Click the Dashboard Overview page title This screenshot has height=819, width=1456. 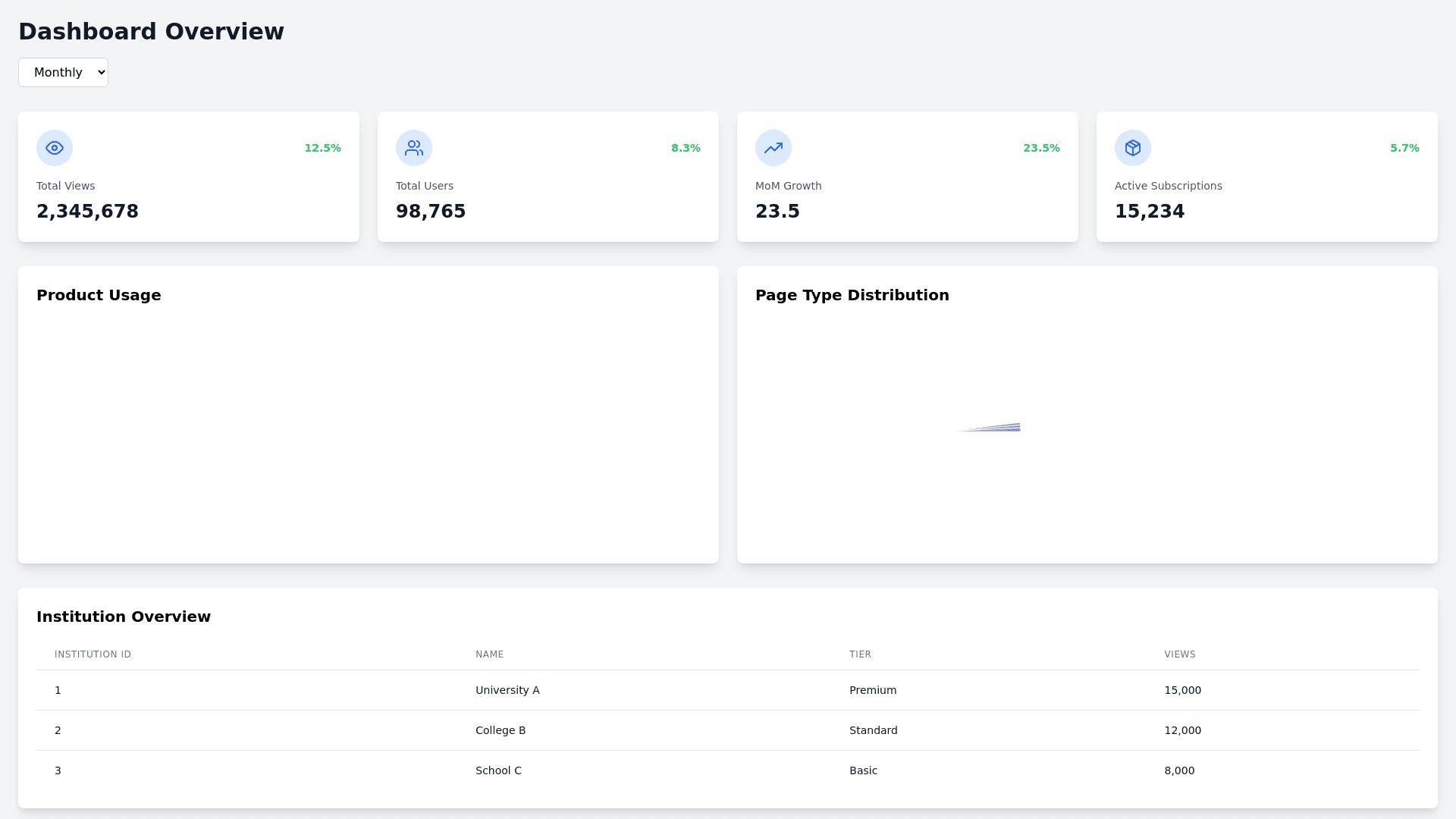click(x=151, y=31)
